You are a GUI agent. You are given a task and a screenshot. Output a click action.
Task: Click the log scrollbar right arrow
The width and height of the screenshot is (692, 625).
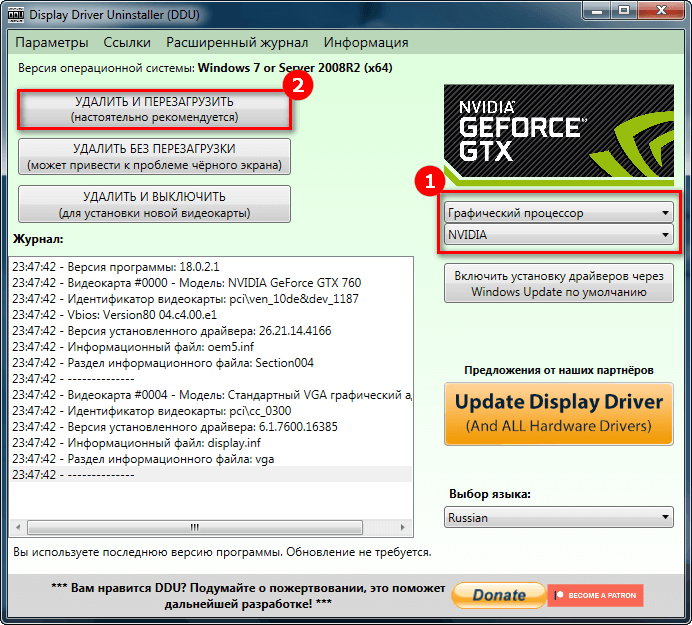point(402,527)
